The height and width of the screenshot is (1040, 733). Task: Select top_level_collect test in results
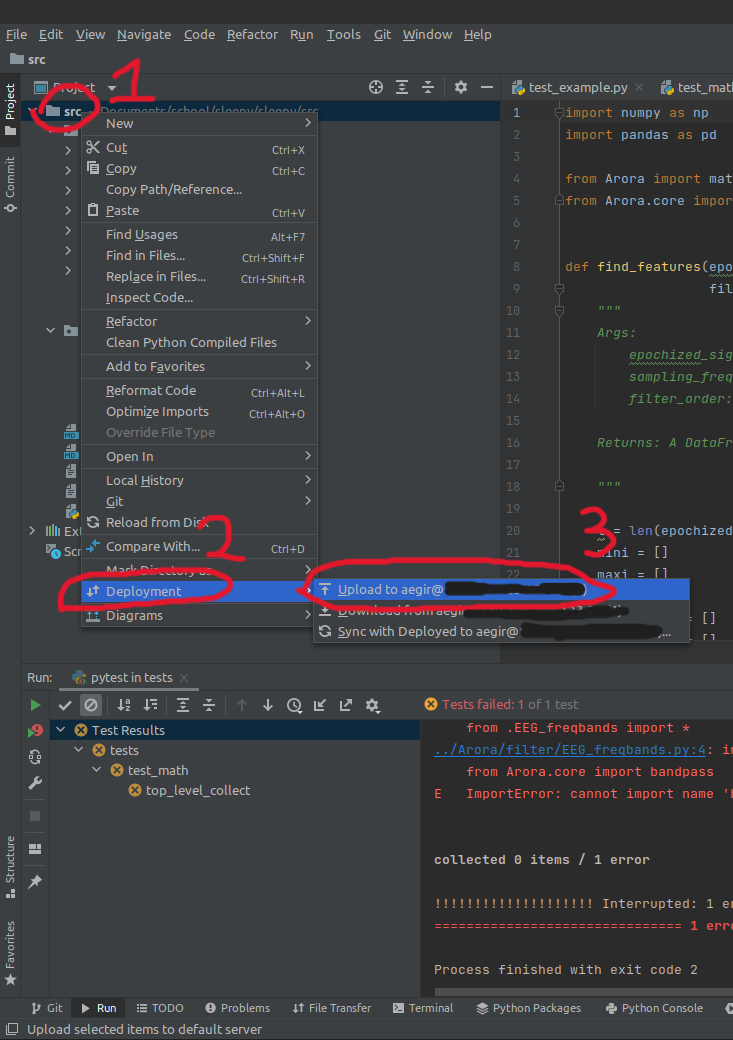point(197,790)
